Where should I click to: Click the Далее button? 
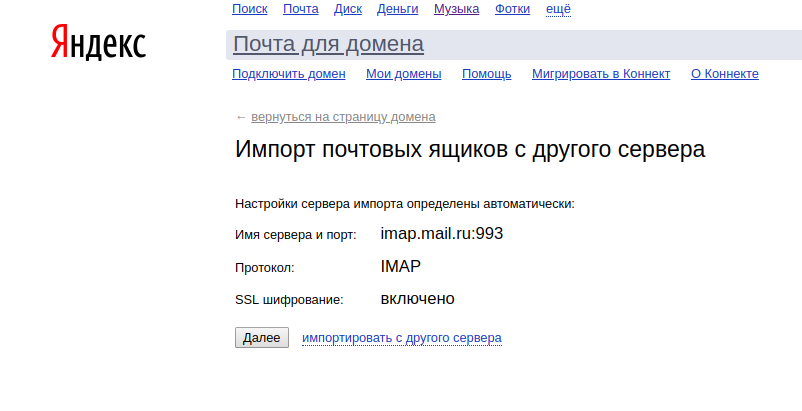coord(262,337)
